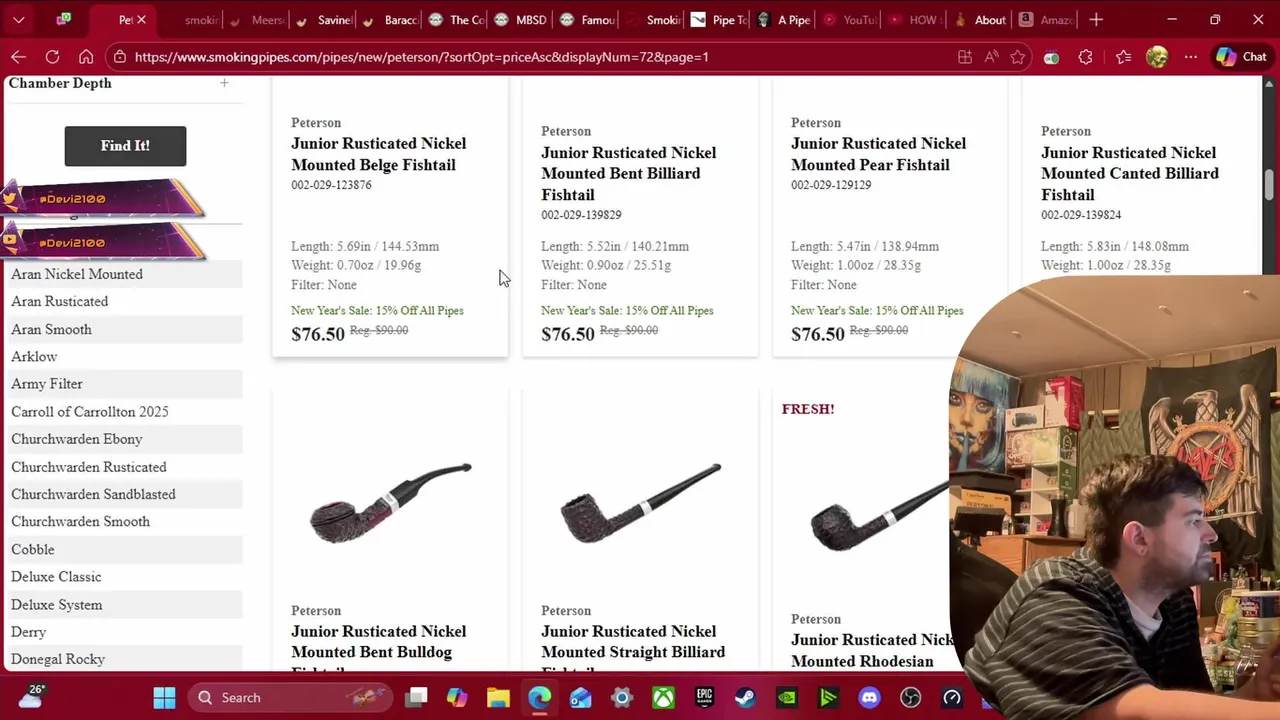Click the Read aloud icon in address bar

click(x=991, y=57)
